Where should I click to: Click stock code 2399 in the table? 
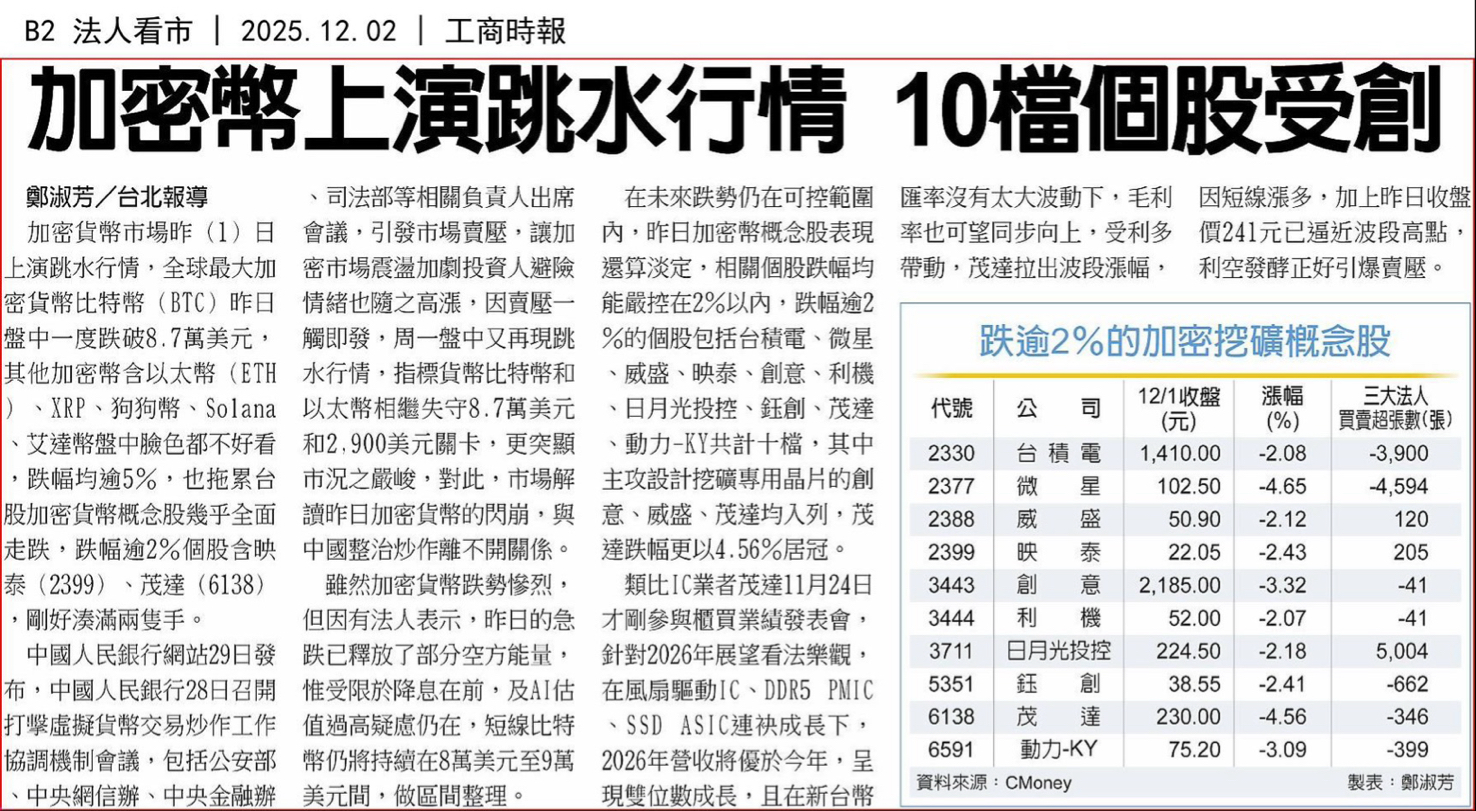(950, 550)
